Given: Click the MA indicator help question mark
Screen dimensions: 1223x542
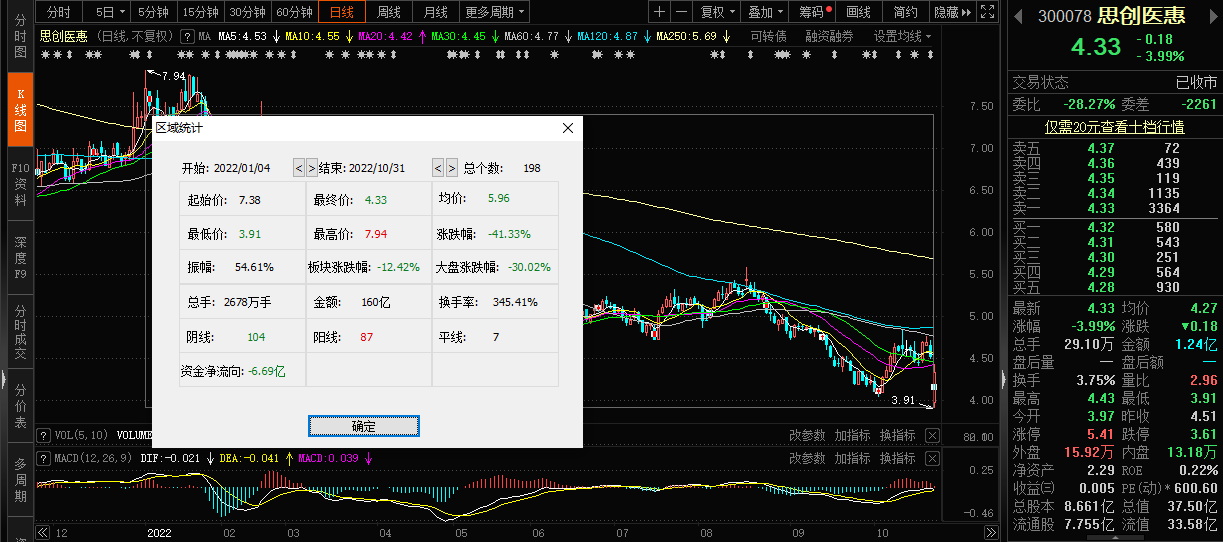Looking at the screenshot, I should pyautogui.click(x=187, y=36).
